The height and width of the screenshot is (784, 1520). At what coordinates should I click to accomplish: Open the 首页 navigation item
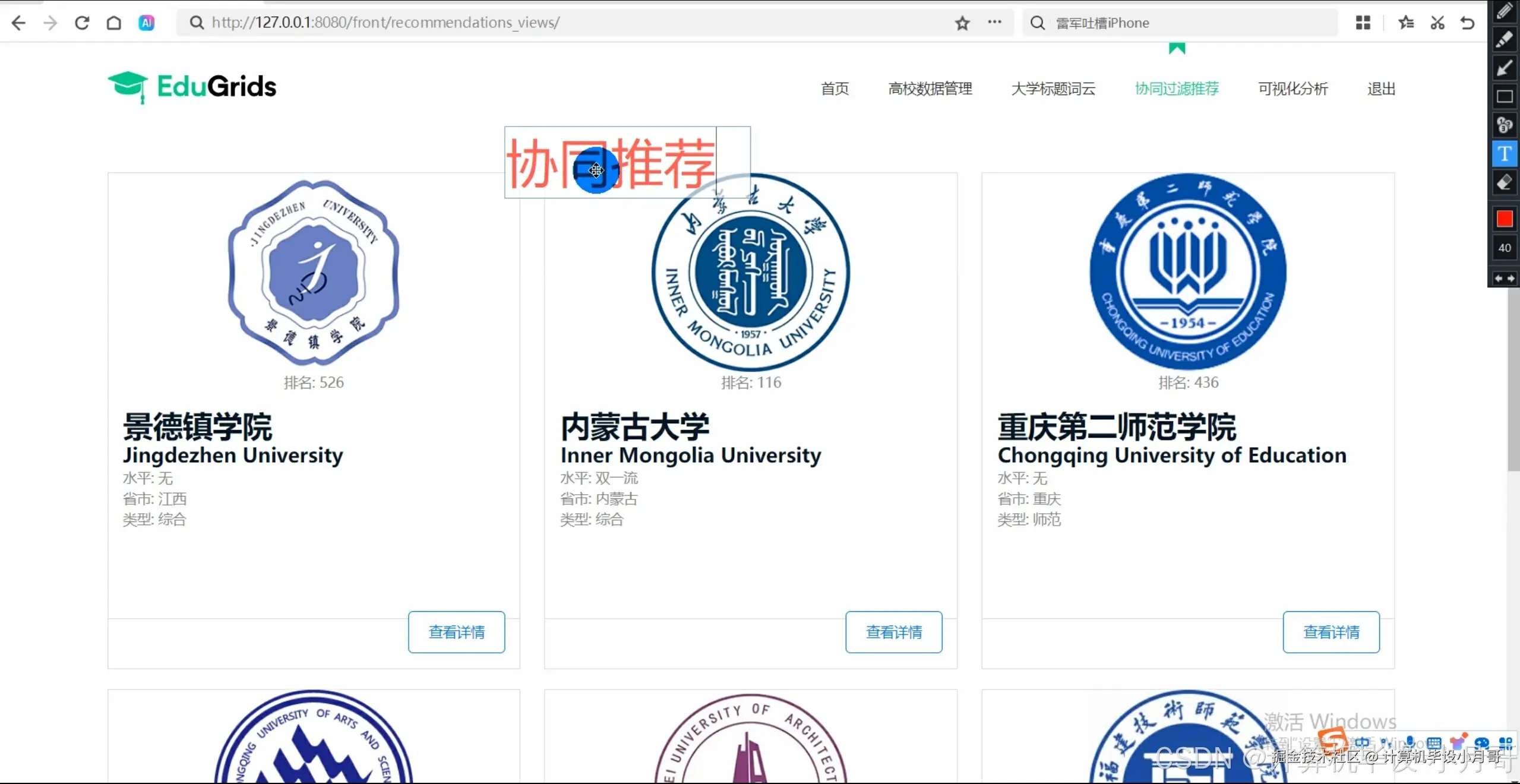834,88
